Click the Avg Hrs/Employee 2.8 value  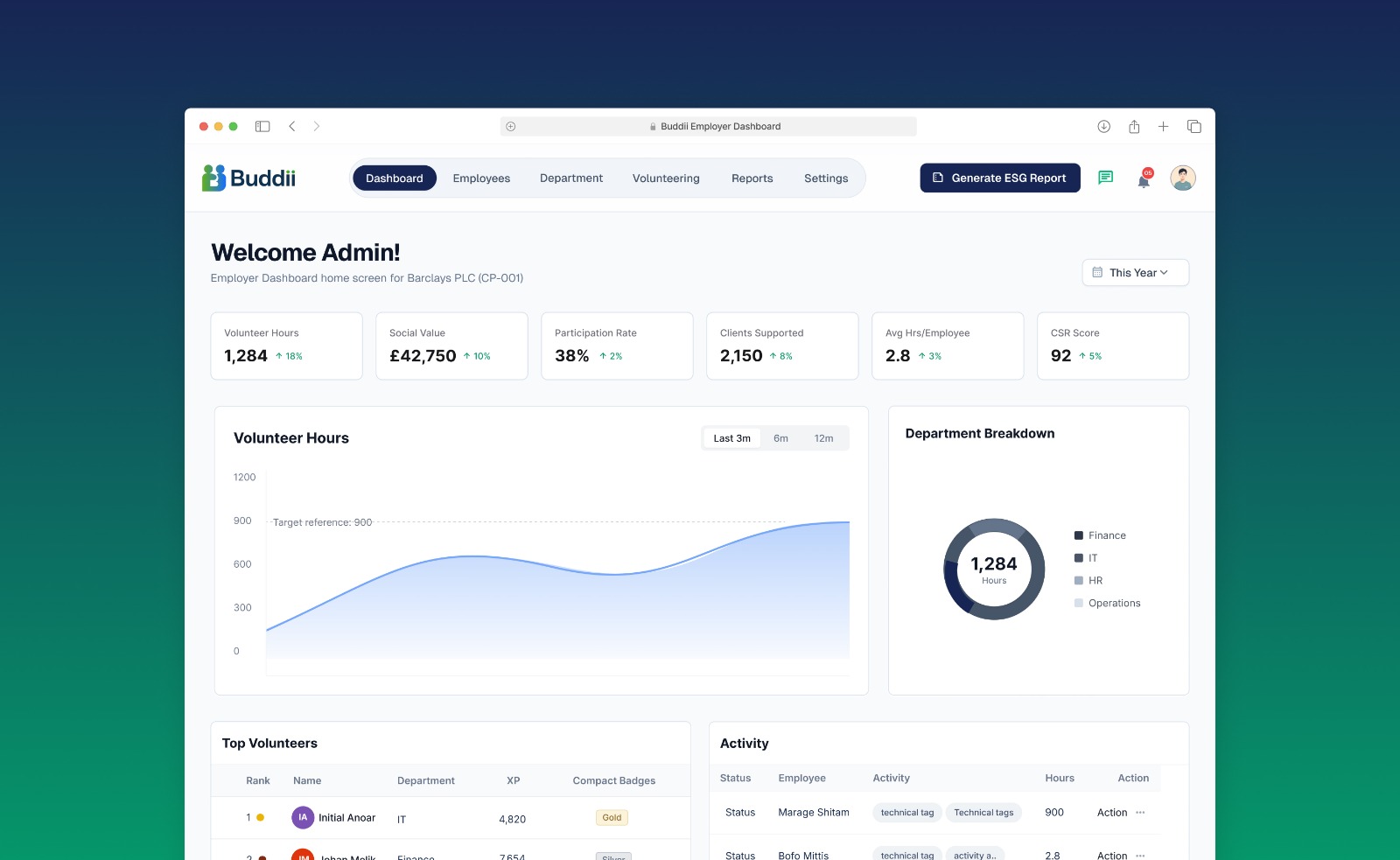[898, 356]
